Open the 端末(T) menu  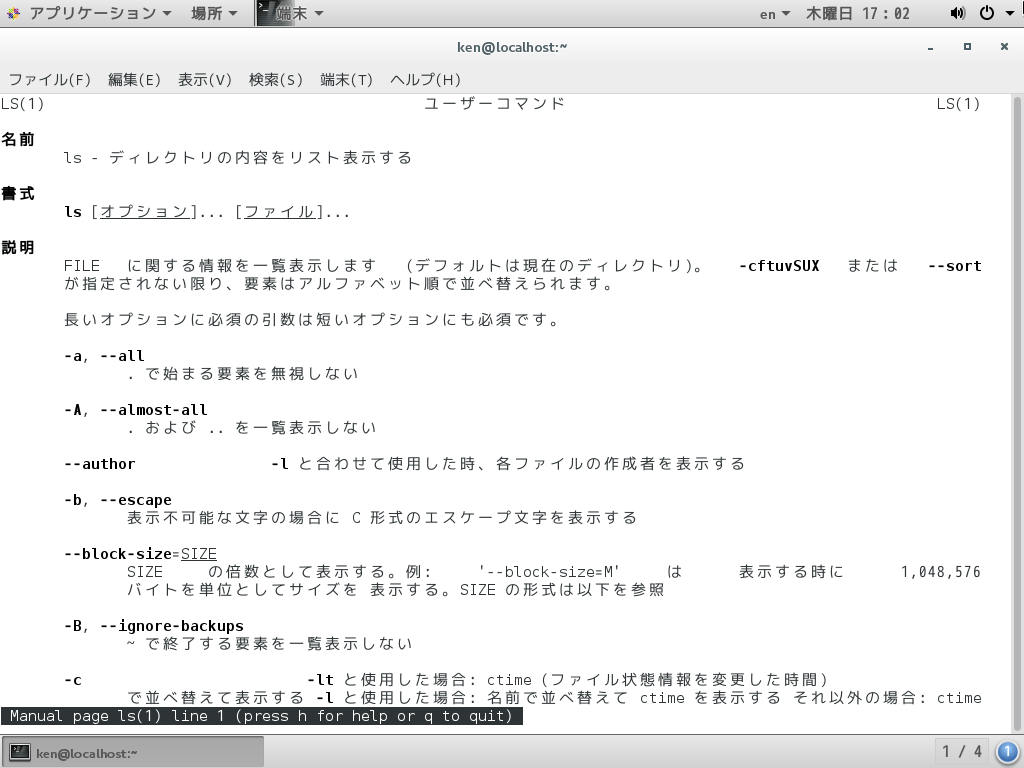click(x=346, y=80)
